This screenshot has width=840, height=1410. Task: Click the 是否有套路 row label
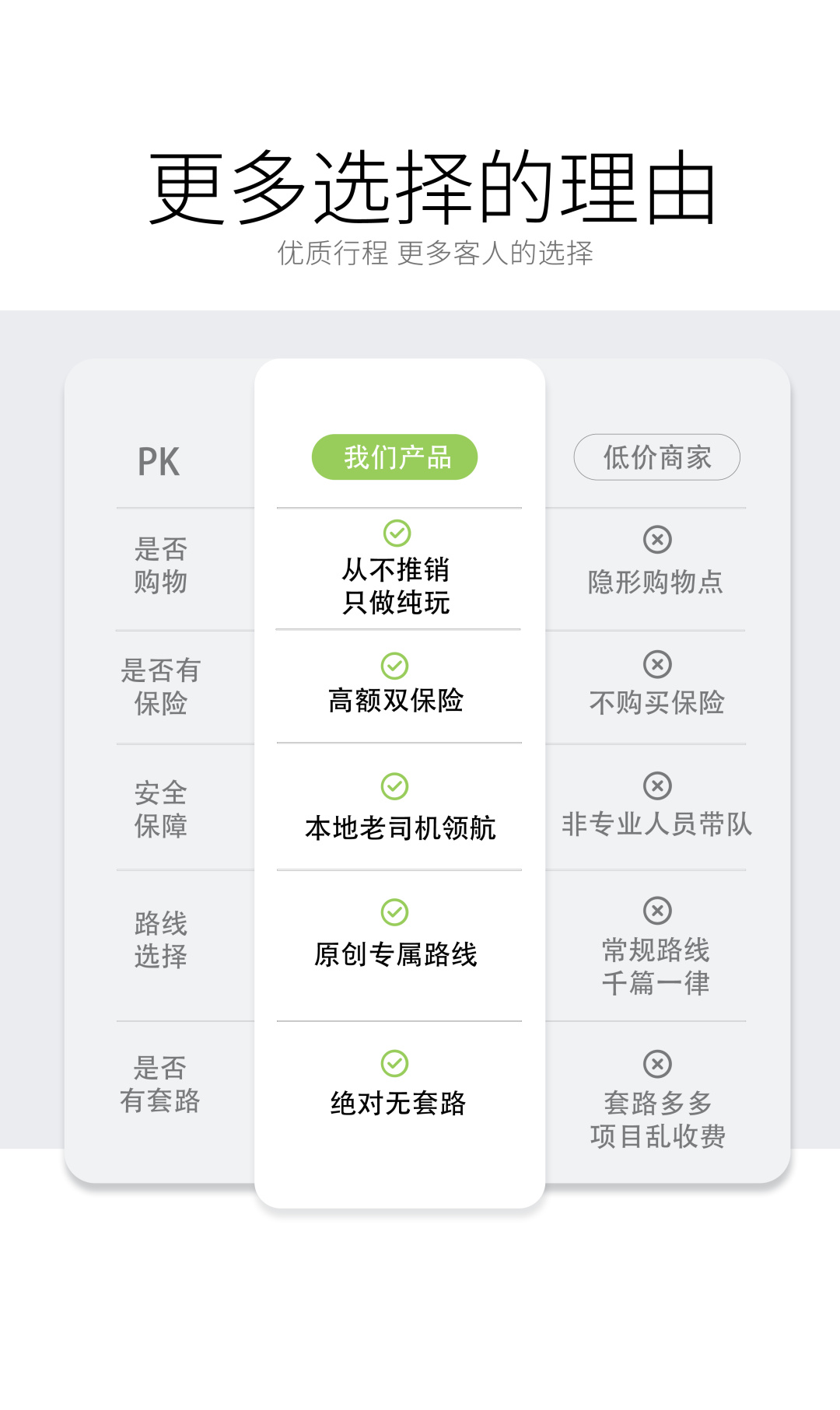160,1084
